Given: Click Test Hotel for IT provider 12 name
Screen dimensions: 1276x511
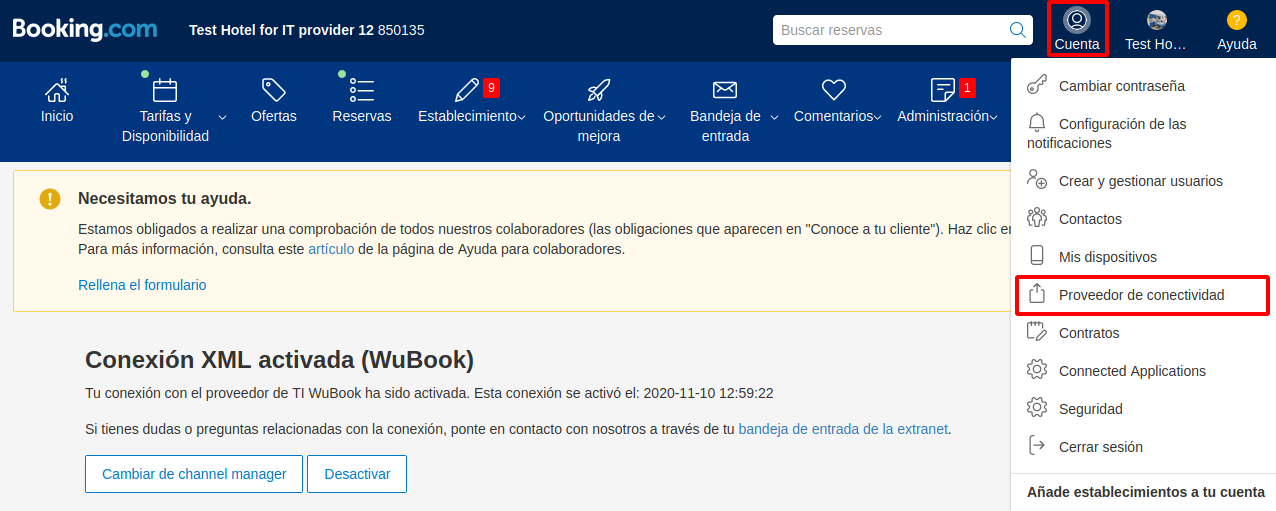Looking at the screenshot, I should (281, 30).
